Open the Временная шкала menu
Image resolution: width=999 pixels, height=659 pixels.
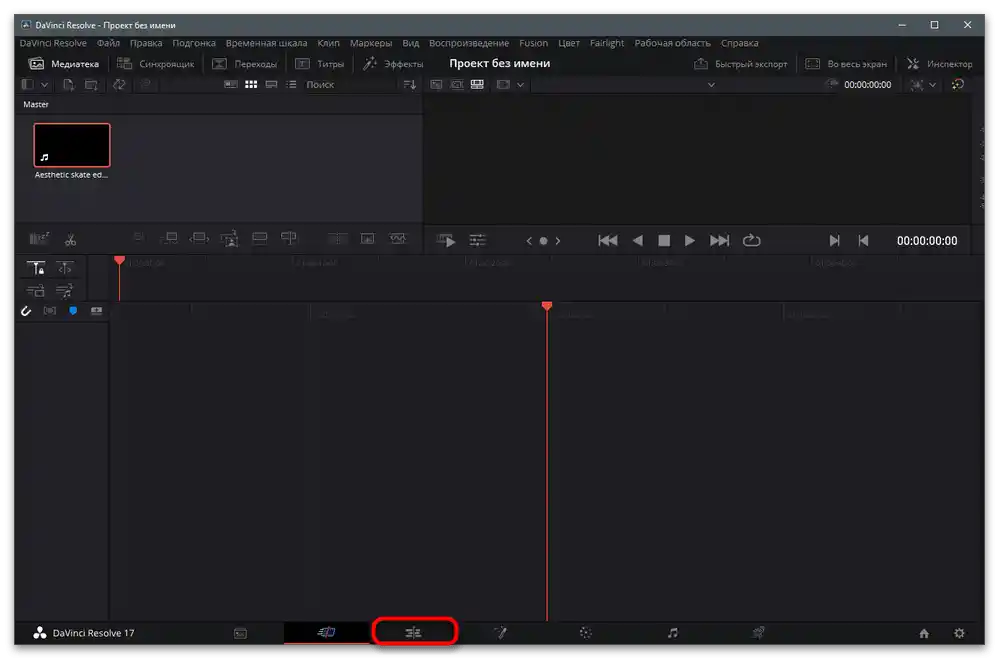pyautogui.click(x=266, y=43)
